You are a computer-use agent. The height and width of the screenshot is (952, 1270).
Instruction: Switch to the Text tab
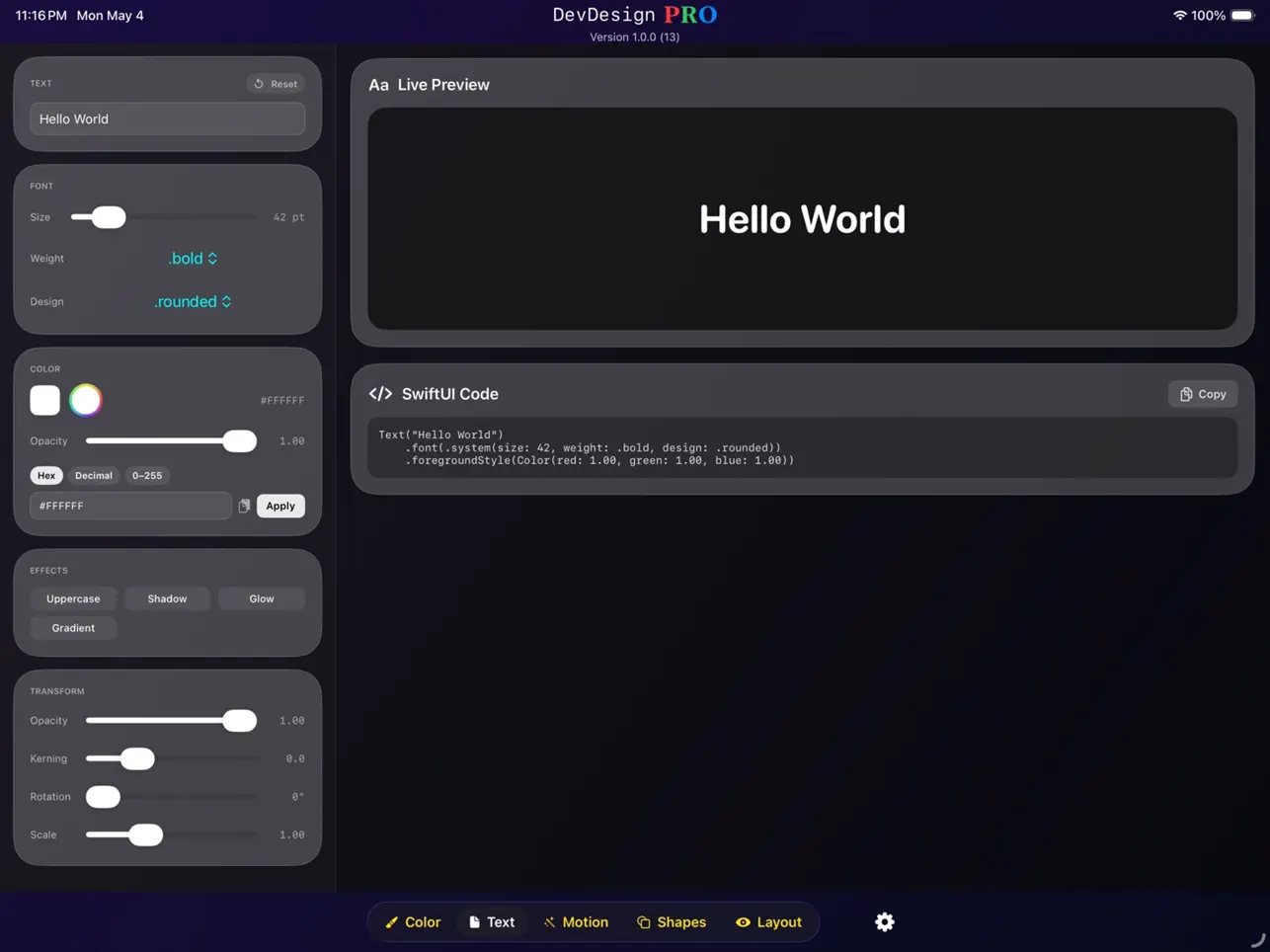[492, 922]
